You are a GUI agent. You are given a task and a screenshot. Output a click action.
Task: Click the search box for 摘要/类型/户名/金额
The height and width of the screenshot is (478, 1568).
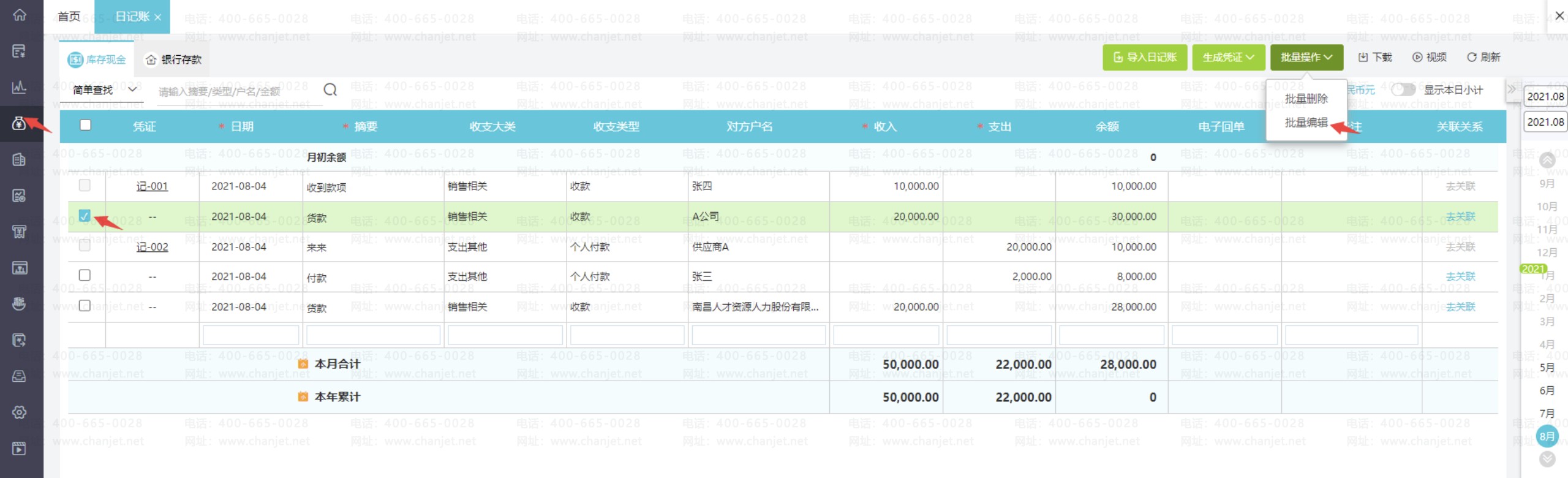point(238,91)
